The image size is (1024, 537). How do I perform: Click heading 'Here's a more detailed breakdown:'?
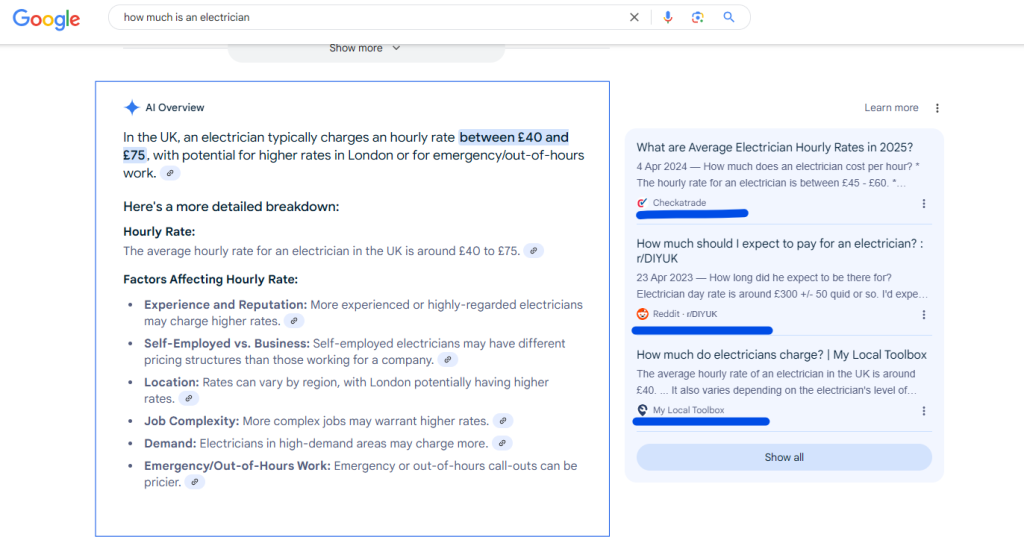[x=231, y=207]
